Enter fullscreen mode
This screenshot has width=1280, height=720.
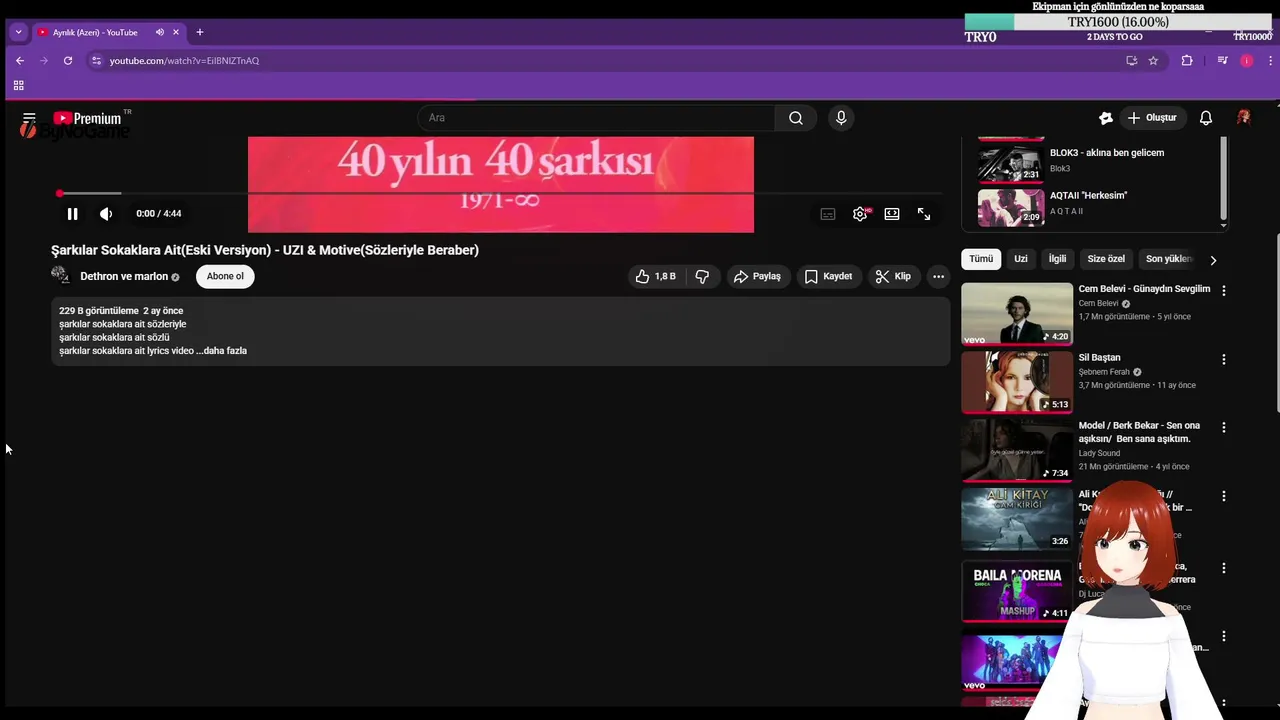924,214
